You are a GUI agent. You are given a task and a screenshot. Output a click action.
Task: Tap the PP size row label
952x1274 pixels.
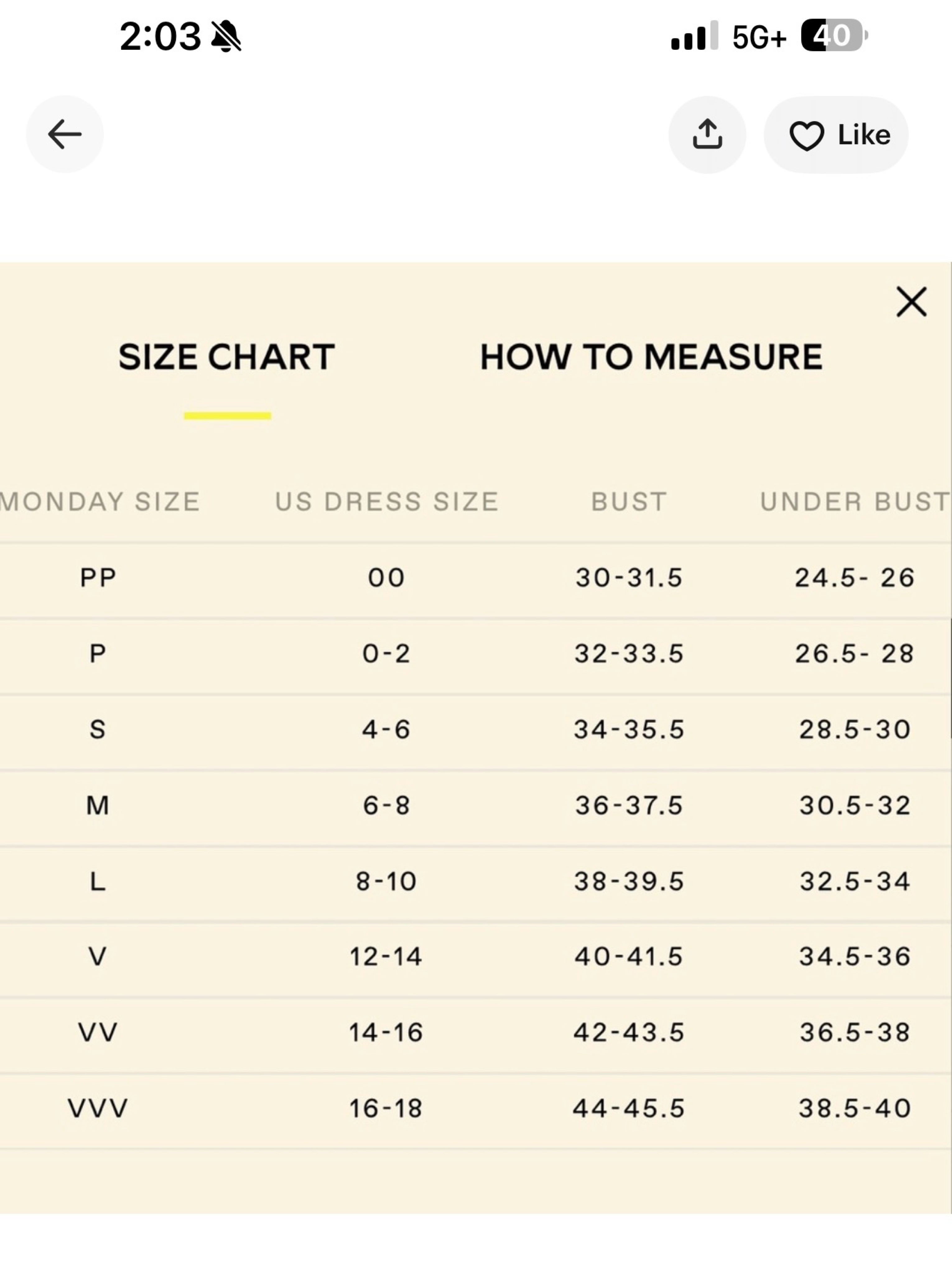(98, 578)
